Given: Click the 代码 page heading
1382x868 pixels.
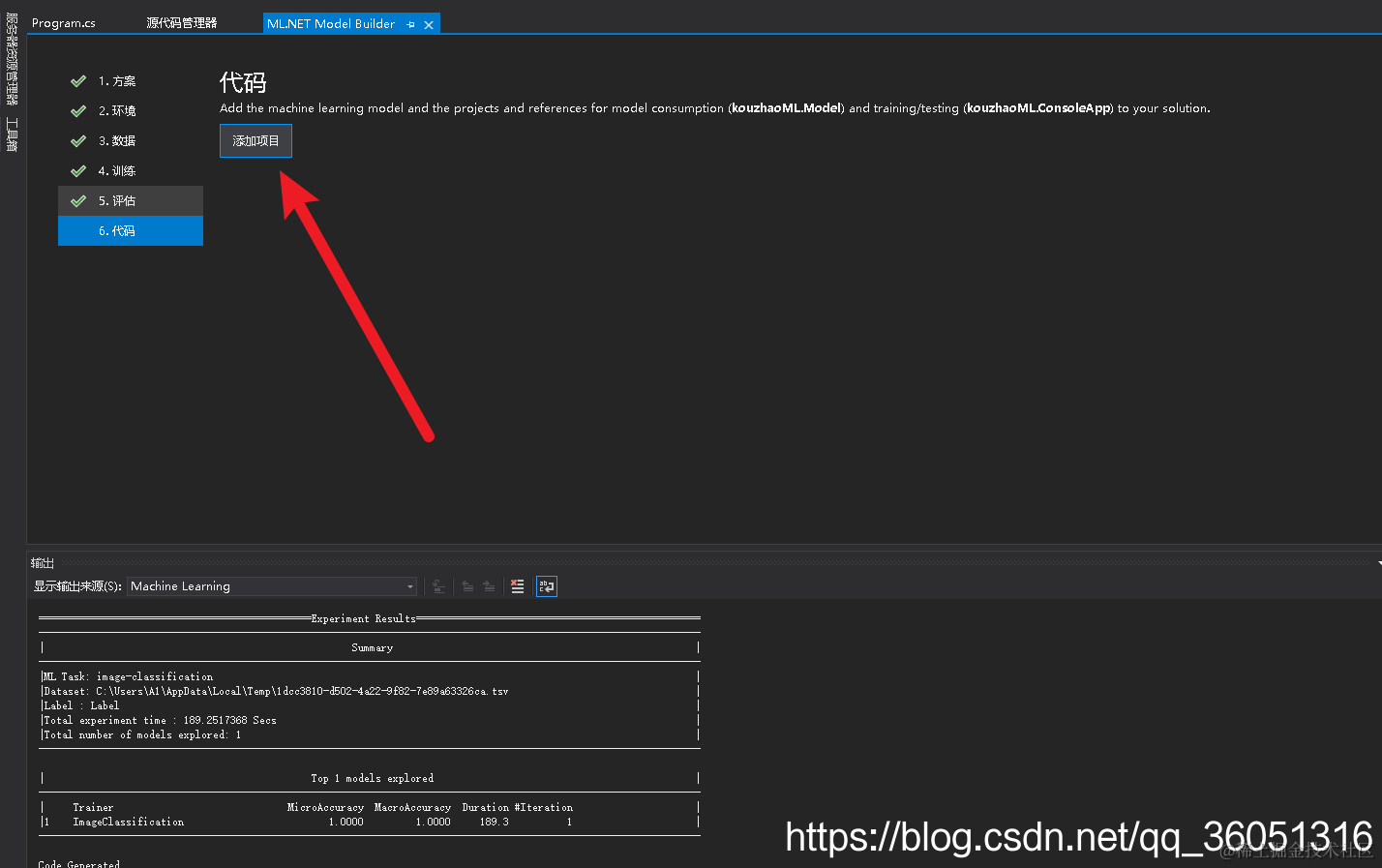Looking at the screenshot, I should tap(243, 82).
